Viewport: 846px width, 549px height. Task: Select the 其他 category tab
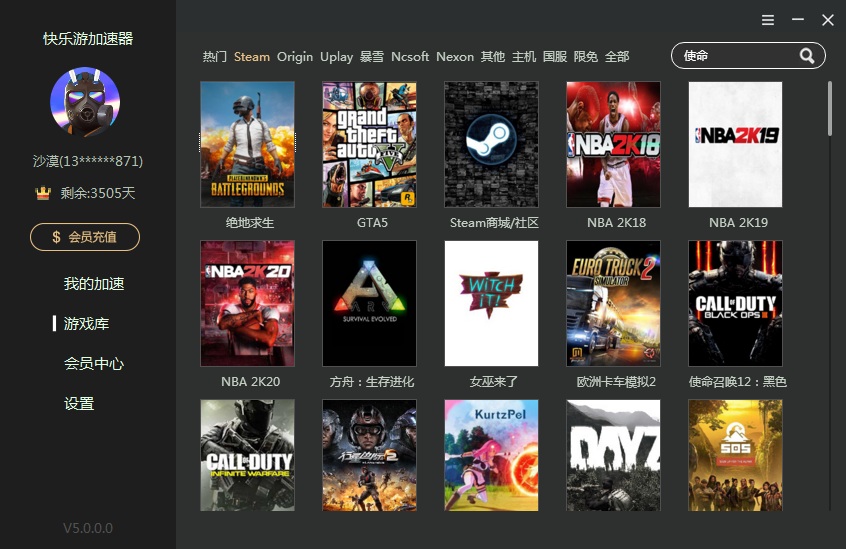493,57
